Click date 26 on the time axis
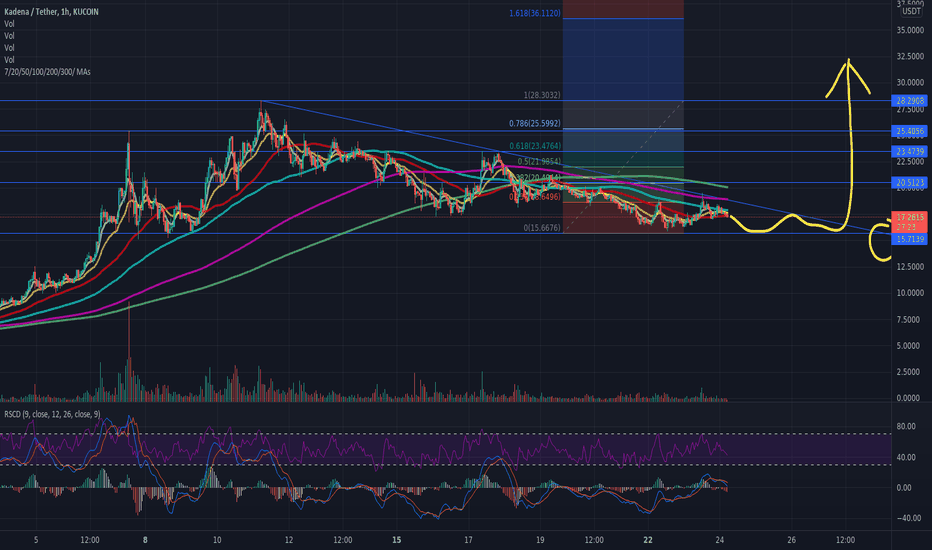932x550 pixels. click(792, 540)
